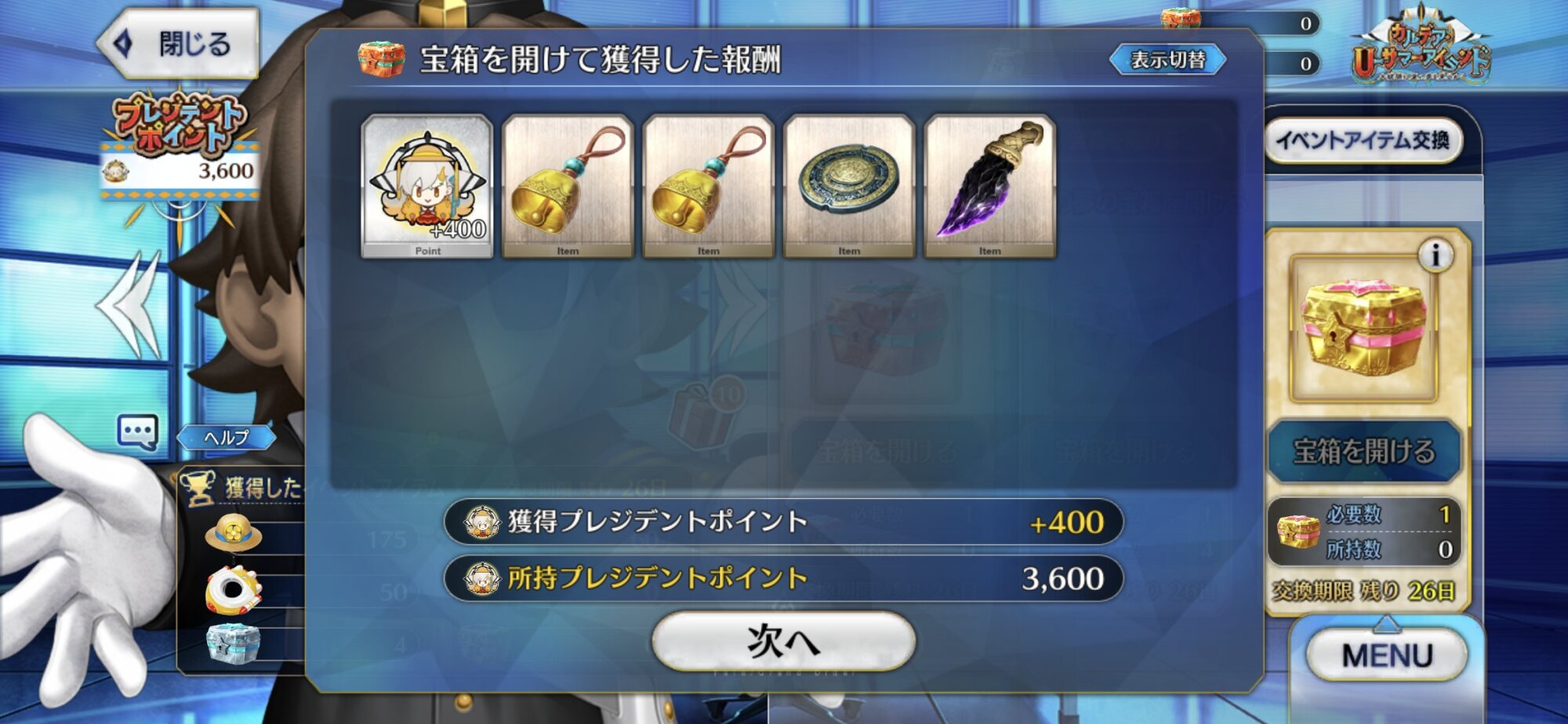Tap the swim ring event item icon
The width and height of the screenshot is (1568, 724).
(x=234, y=590)
